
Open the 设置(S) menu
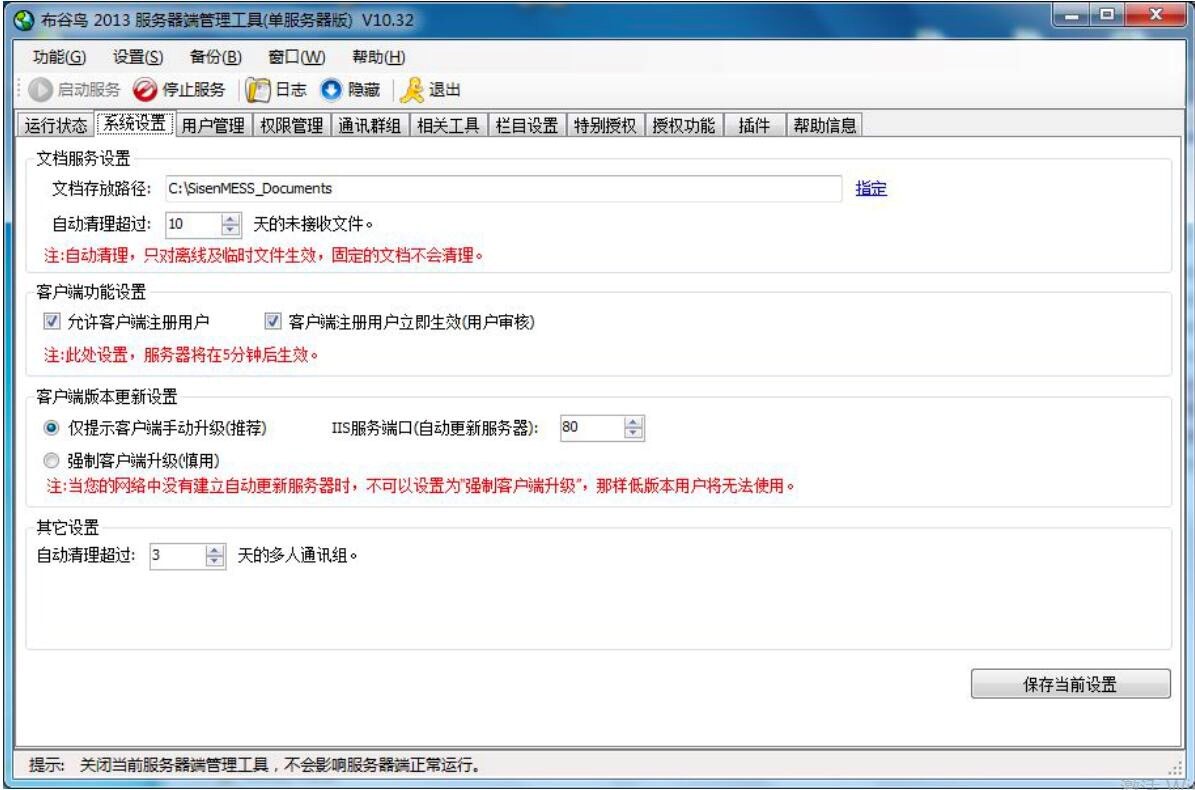(138, 57)
